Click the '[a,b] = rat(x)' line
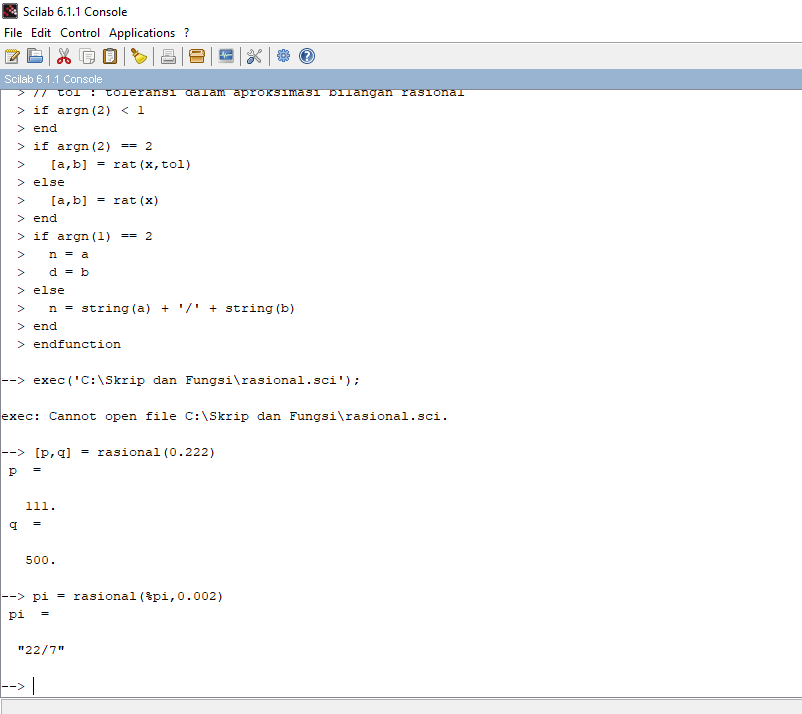Image resolution: width=802 pixels, height=714 pixels. 104,200
